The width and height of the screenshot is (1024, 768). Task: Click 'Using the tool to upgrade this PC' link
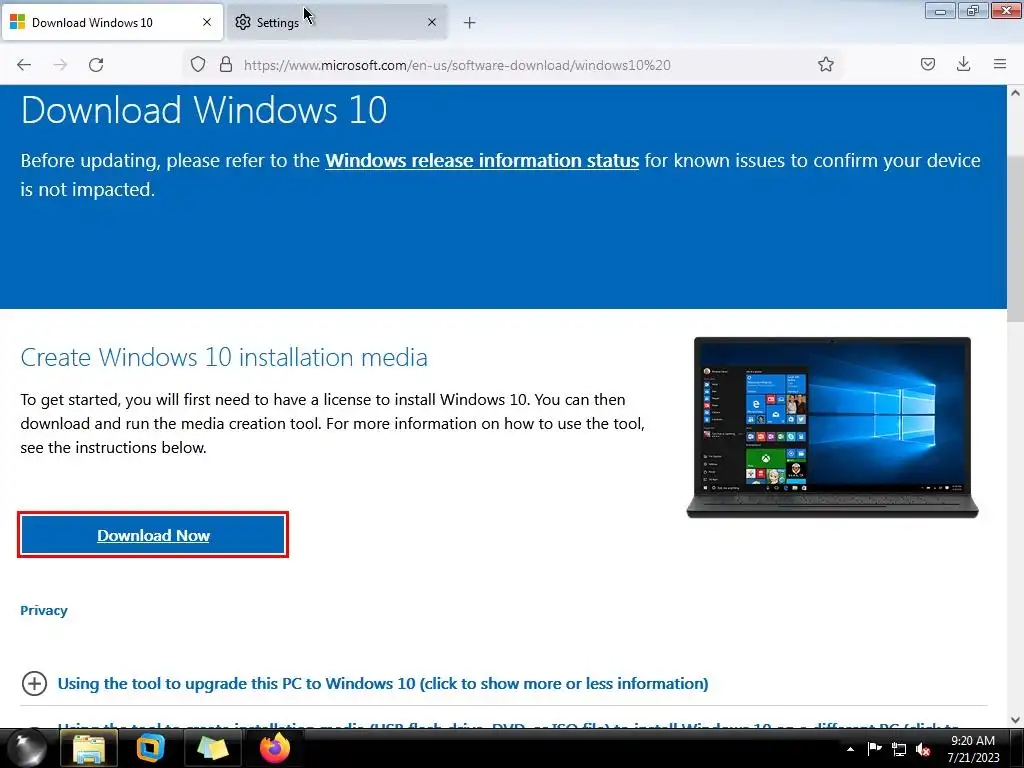383,683
